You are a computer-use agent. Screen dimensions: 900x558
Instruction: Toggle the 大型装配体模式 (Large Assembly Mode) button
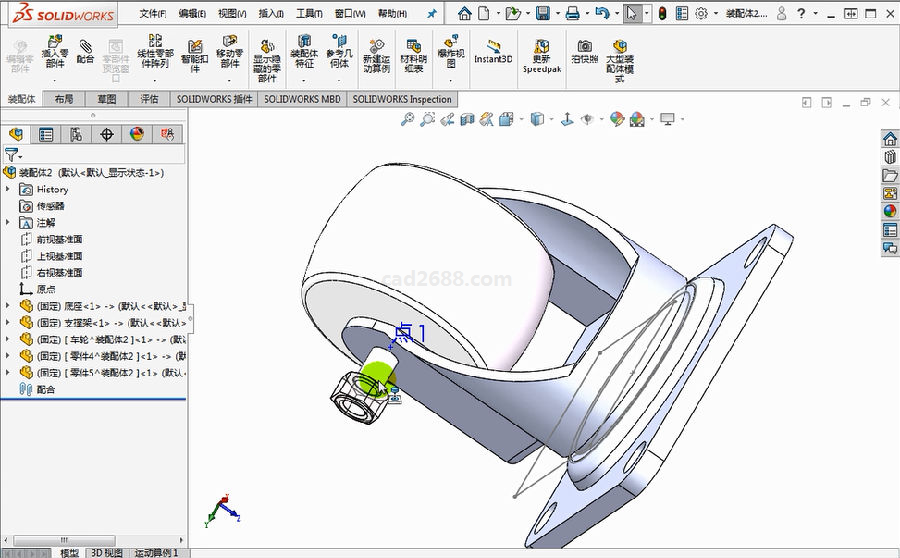click(619, 52)
